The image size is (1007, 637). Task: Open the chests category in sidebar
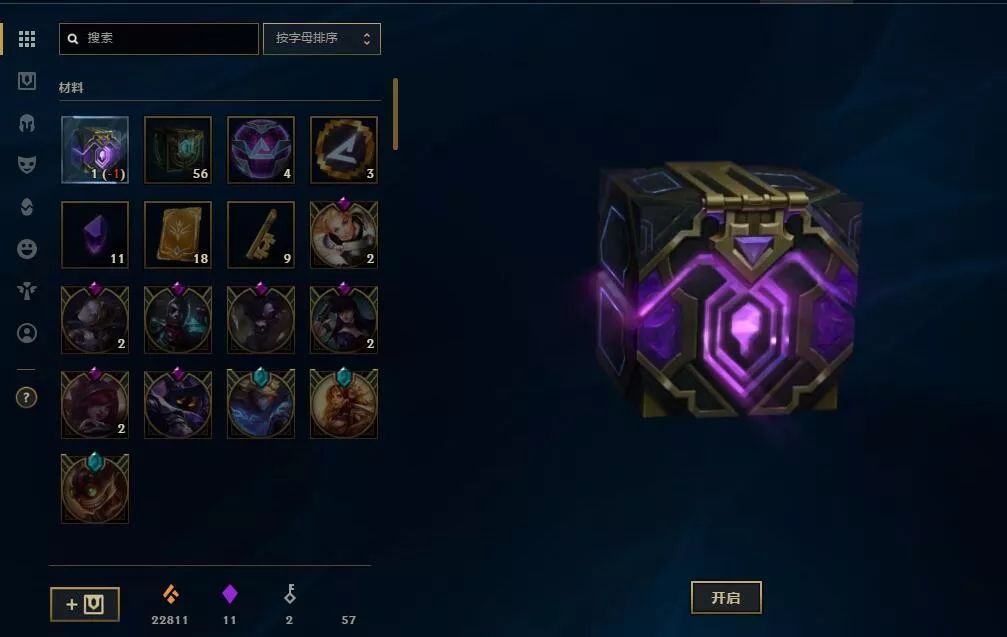27,81
